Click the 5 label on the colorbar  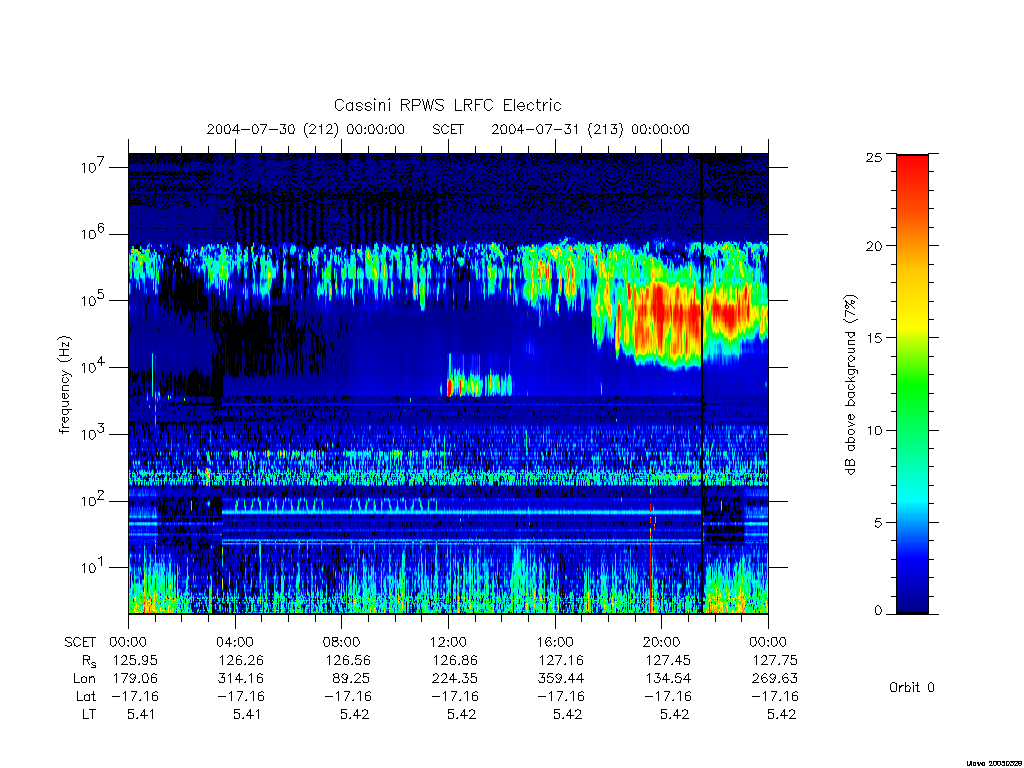(x=878, y=523)
